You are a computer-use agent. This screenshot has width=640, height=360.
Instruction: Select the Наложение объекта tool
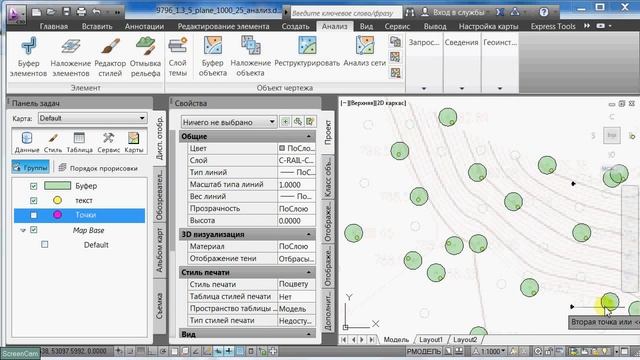[251, 56]
